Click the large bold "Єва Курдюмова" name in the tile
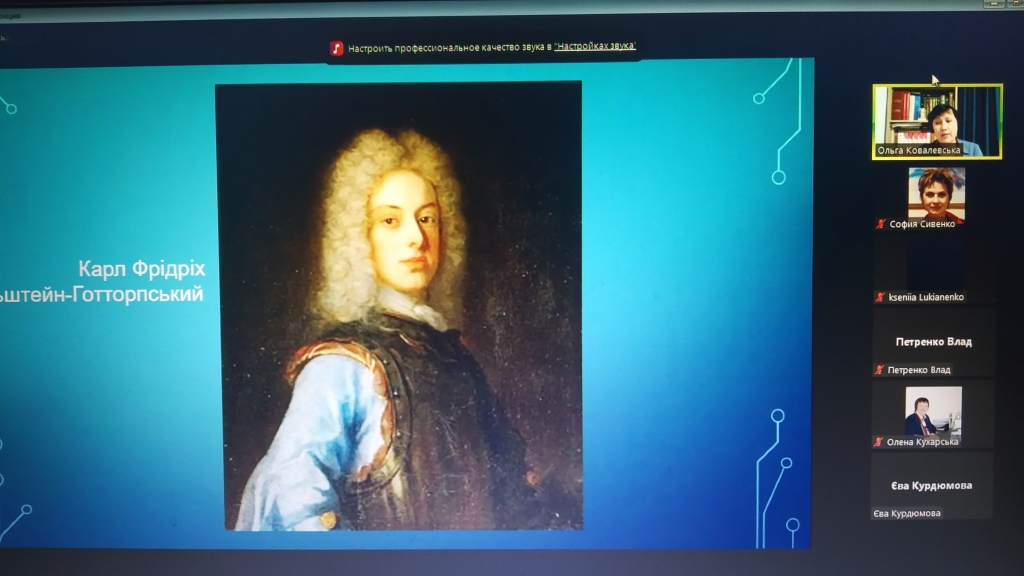The image size is (1024, 576). [x=932, y=485]
